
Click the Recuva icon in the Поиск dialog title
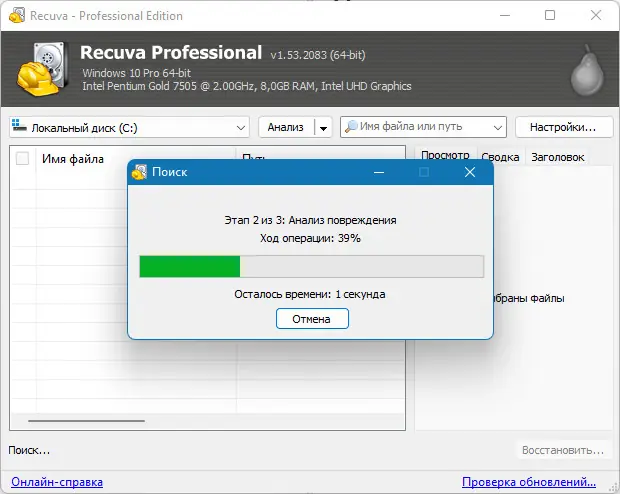[x=139, y=172]
